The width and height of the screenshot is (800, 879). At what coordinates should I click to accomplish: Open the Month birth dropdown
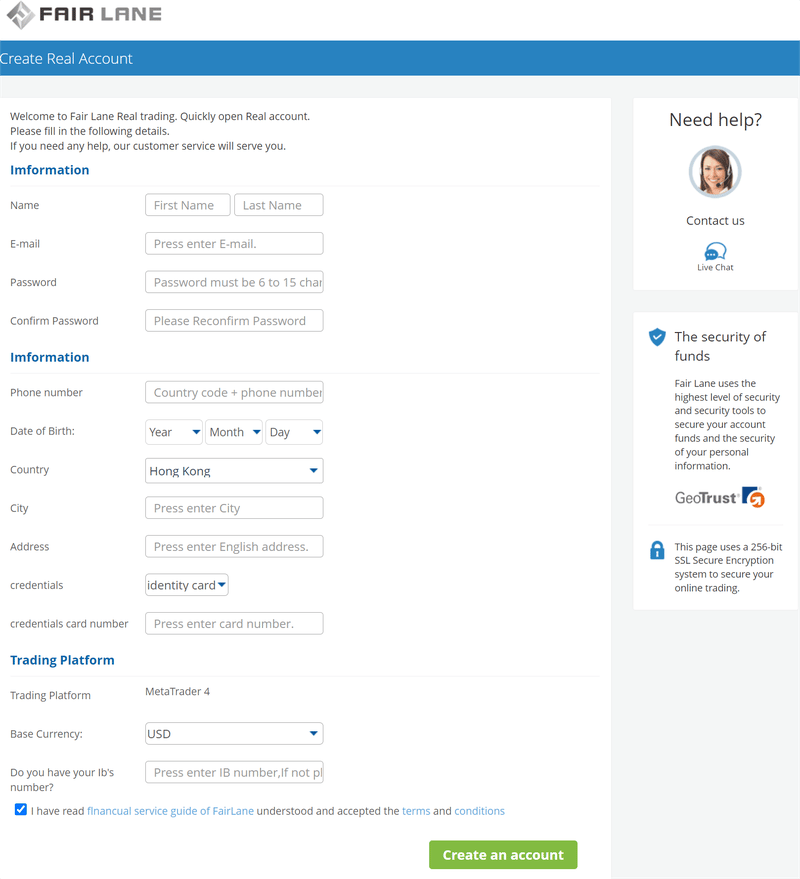tap(234, 432)
